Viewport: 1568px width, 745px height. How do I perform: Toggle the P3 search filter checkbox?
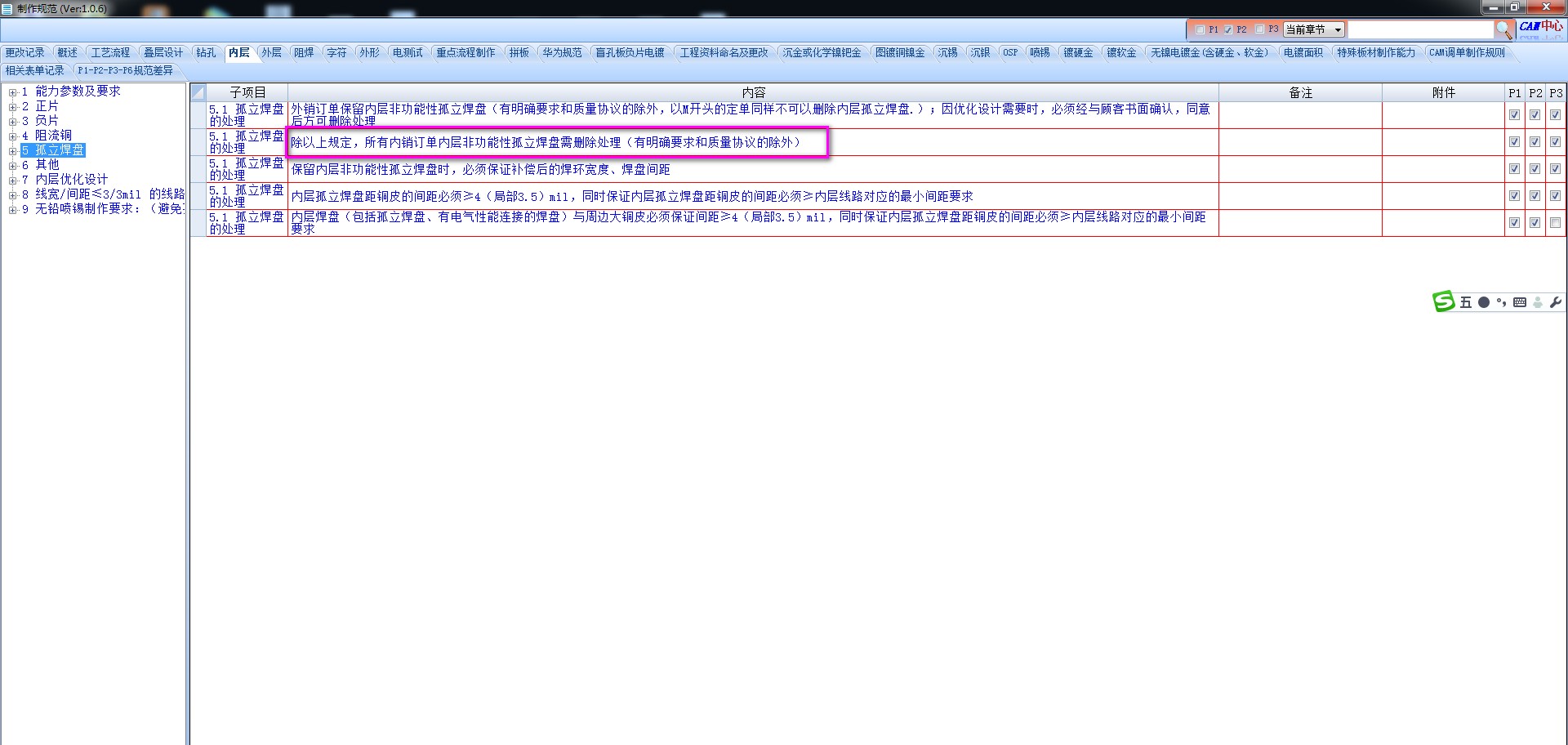click(x=1260, y=29)
